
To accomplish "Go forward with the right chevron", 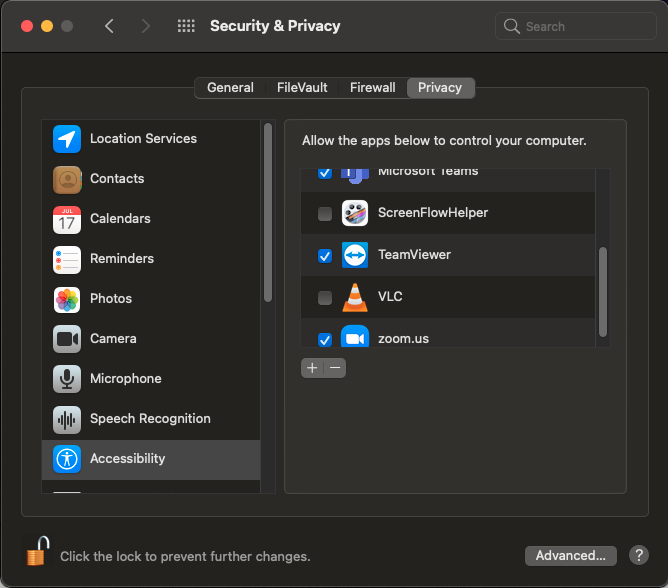I will [x=146, y=26].
